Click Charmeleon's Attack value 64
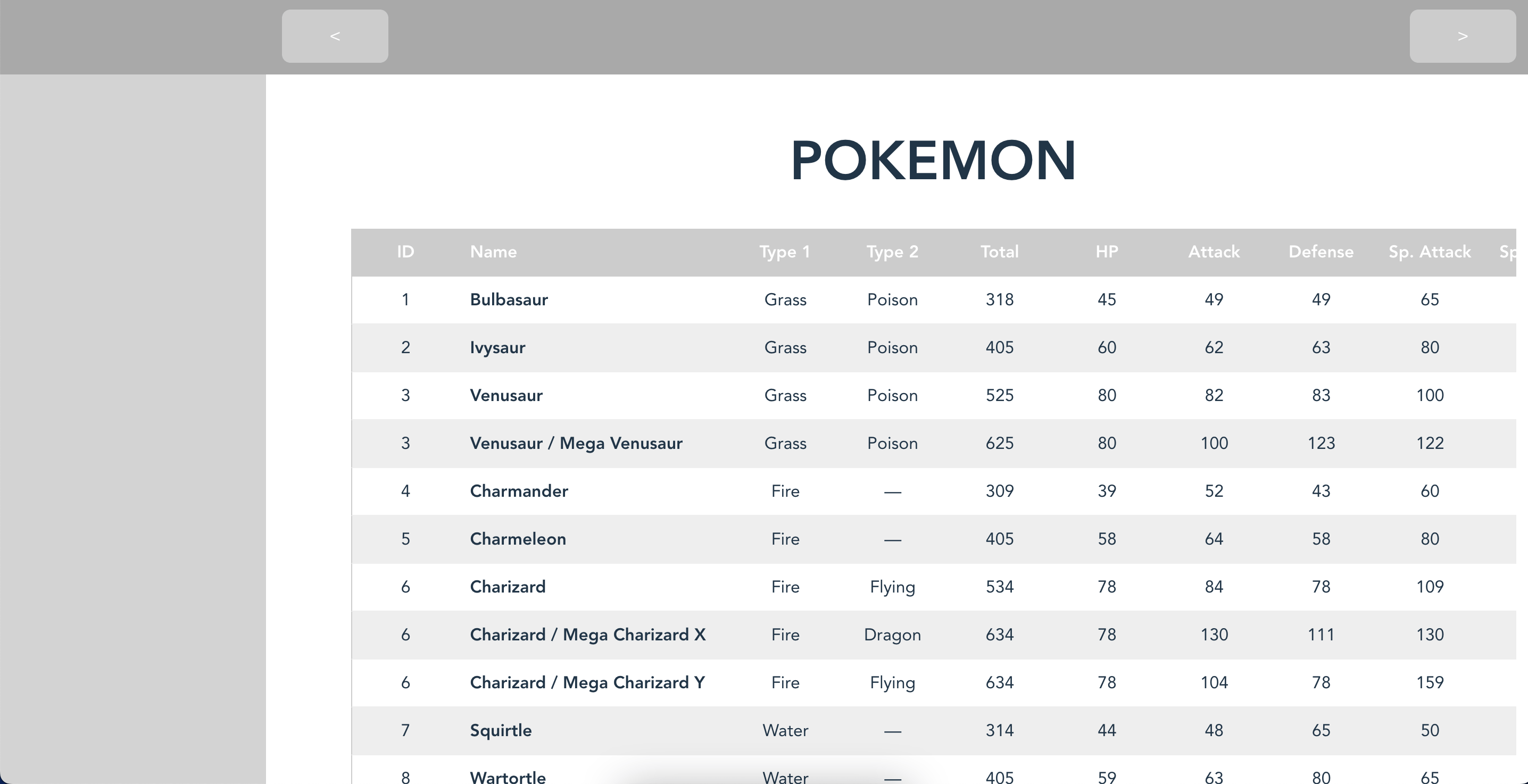 coord(1214,539)
